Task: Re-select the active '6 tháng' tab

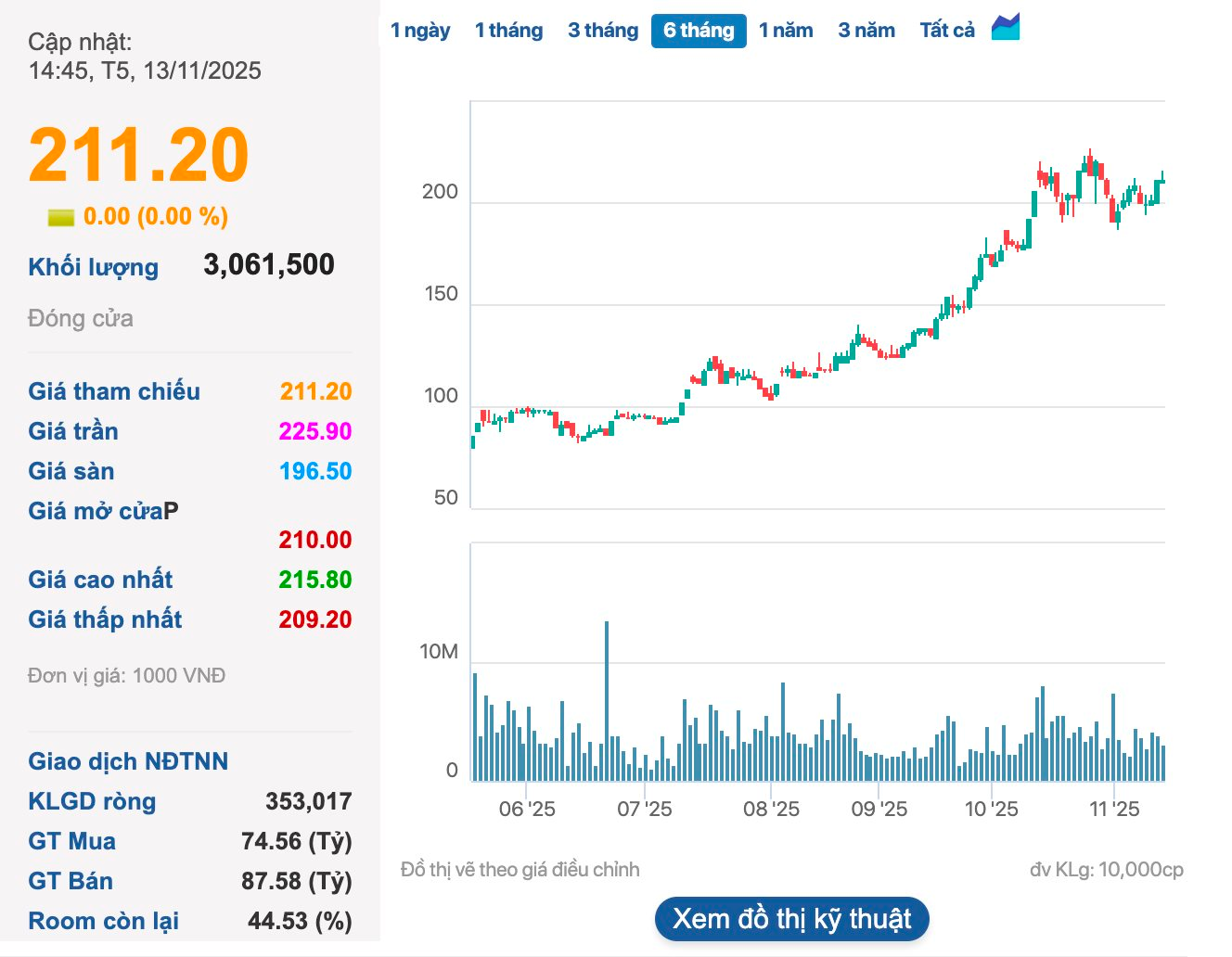Action: [699, 30]
